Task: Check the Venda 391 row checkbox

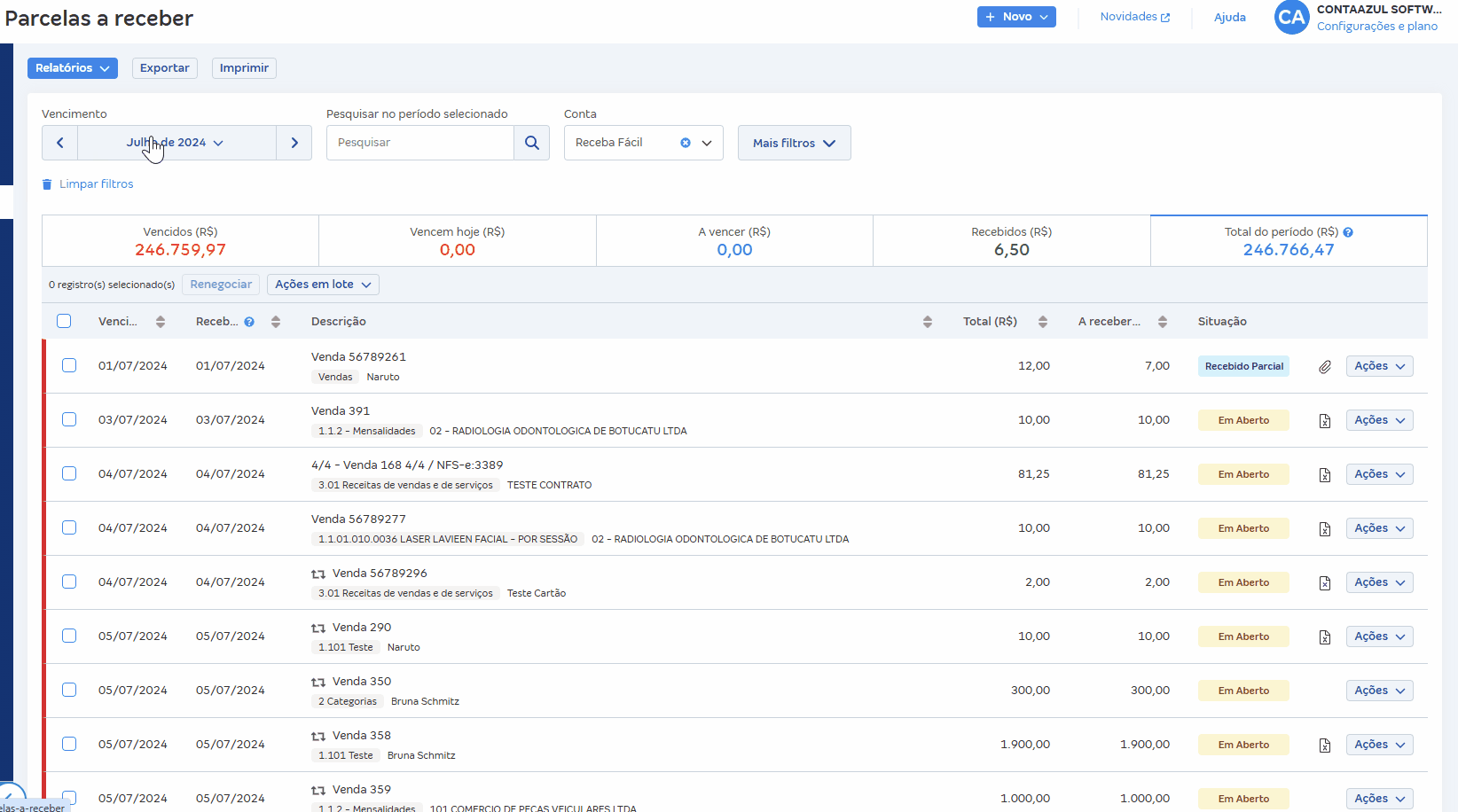Action: 69,419
